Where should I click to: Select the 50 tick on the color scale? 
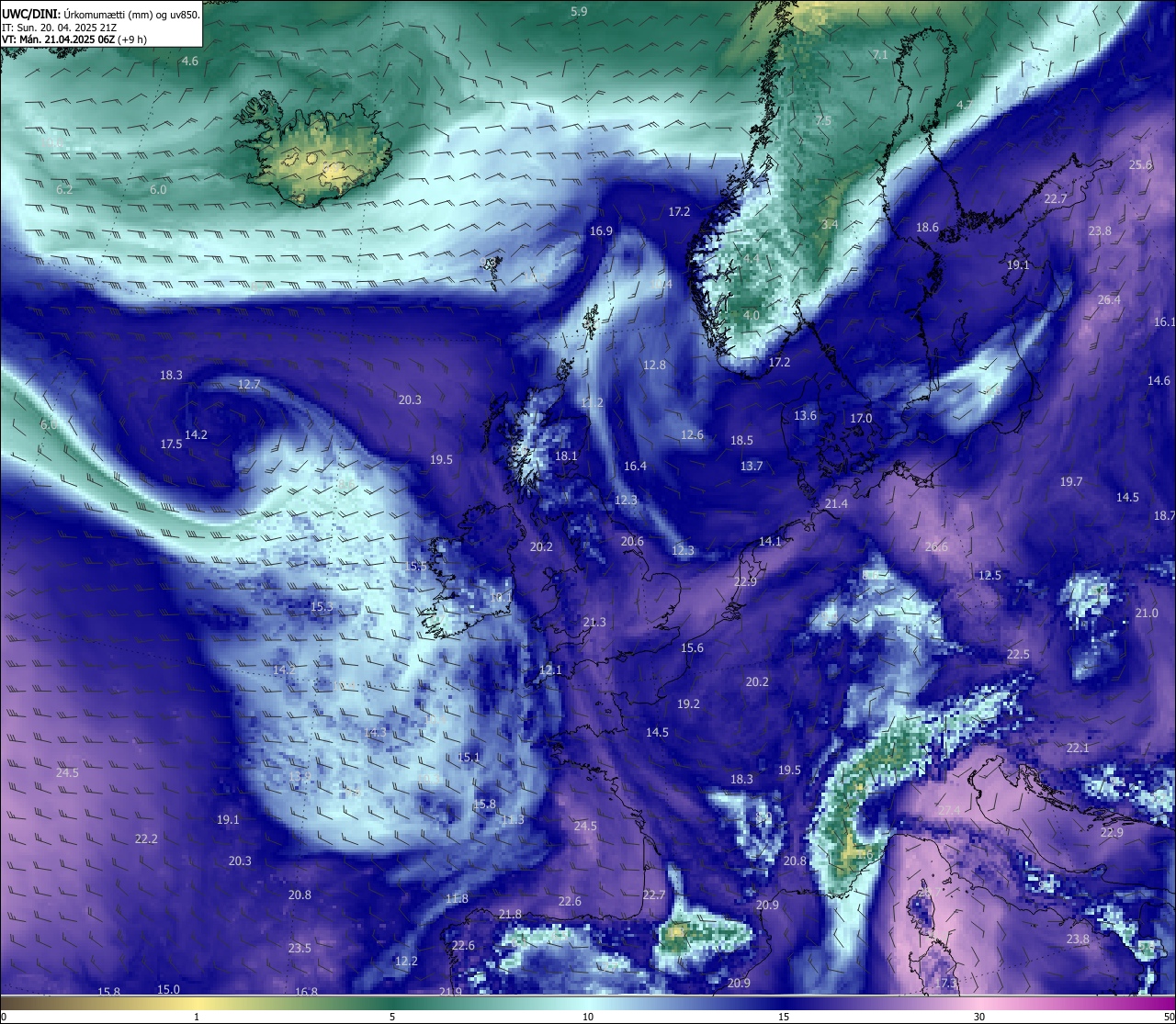point(1168,1017)
